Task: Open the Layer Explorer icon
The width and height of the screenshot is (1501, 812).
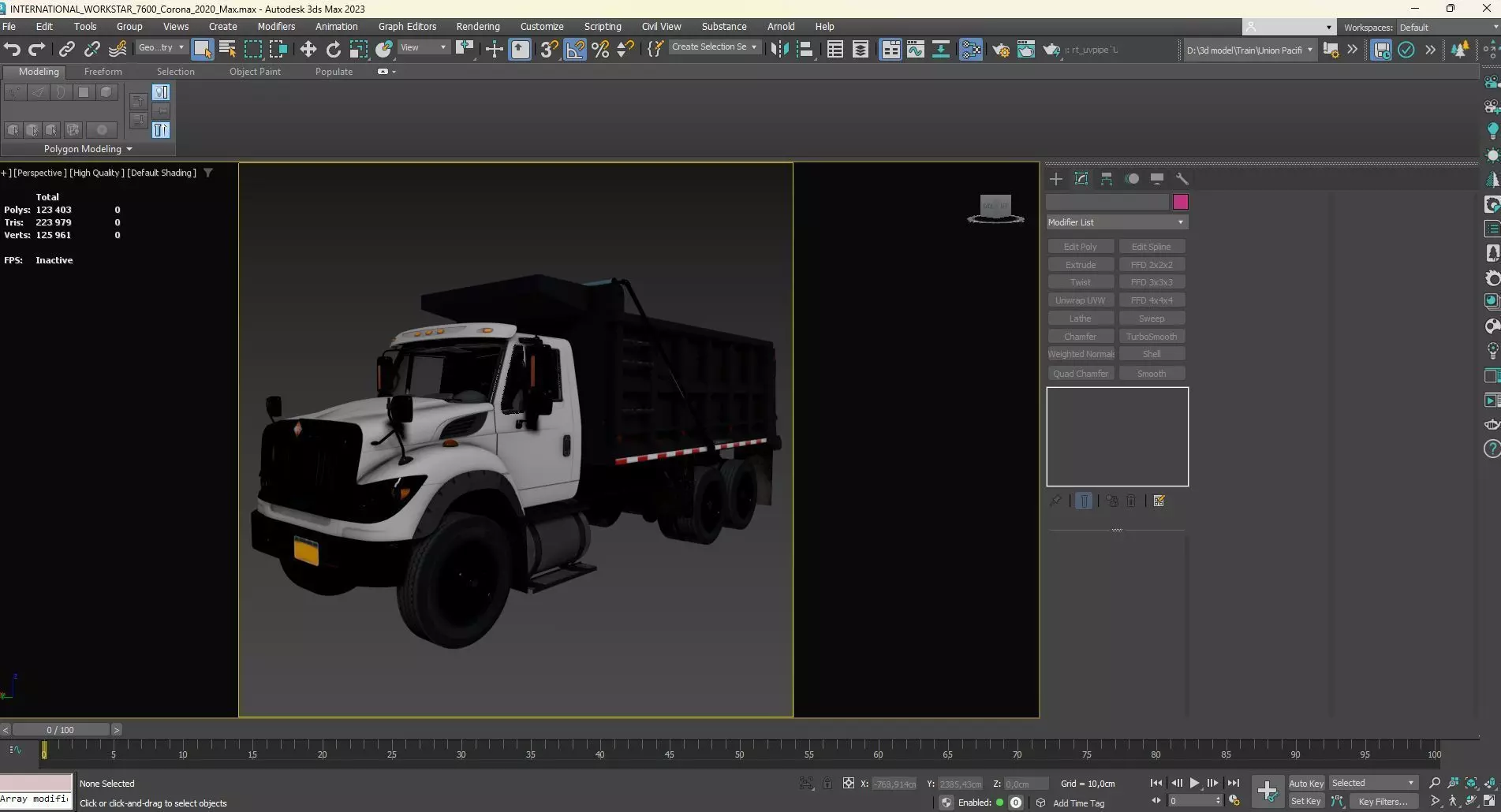Action: tap(861, 49)
